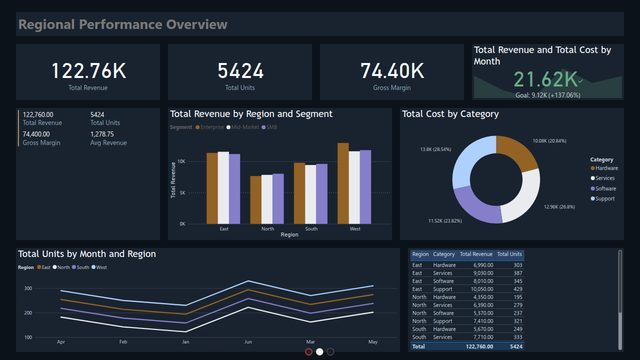Image resolution: width=640 pixels, height=360 pixels.
Task: Select the white middle page dot
Action: 320,352
